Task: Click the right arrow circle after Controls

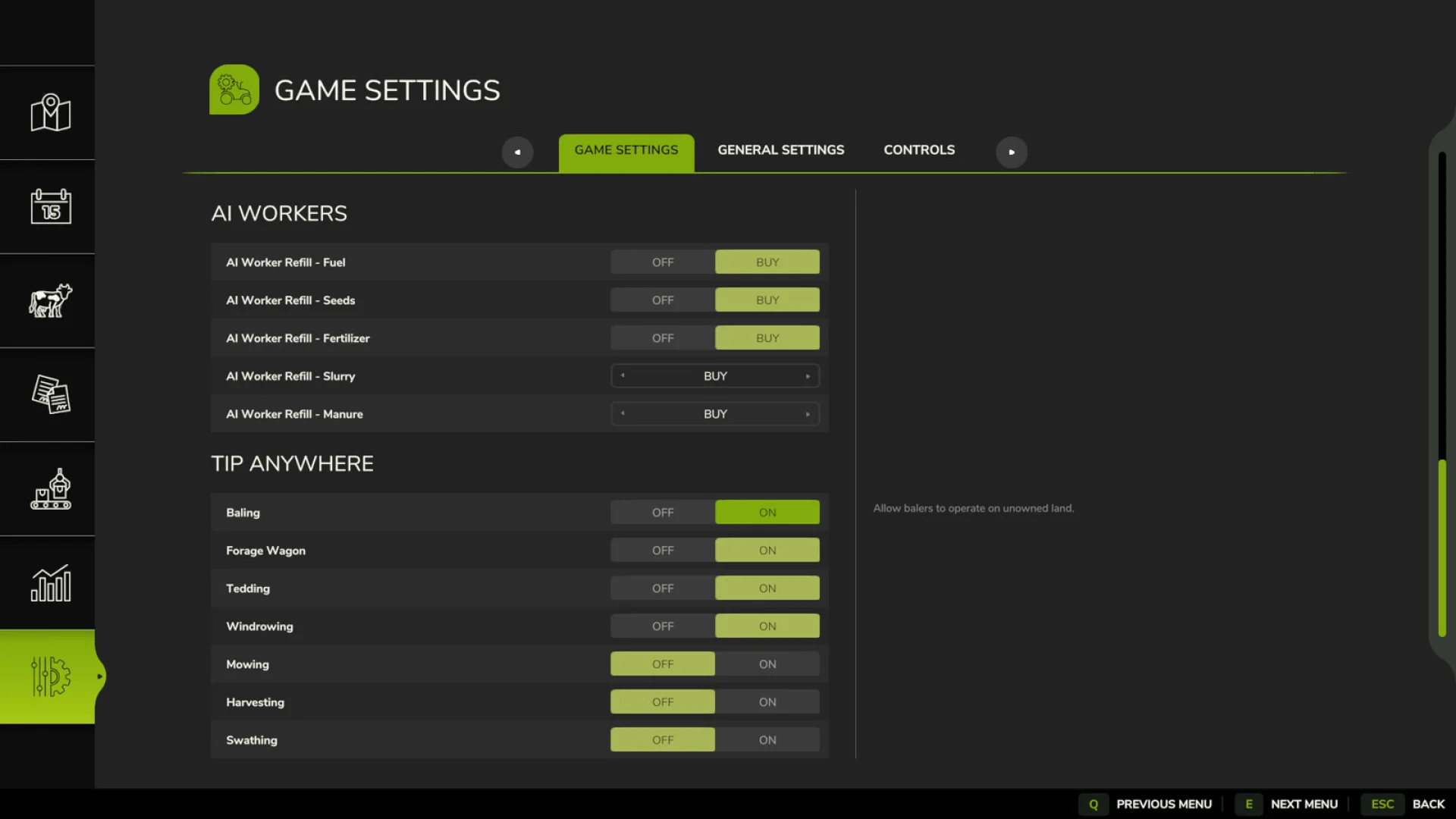Action: [x=1012, y=152]
